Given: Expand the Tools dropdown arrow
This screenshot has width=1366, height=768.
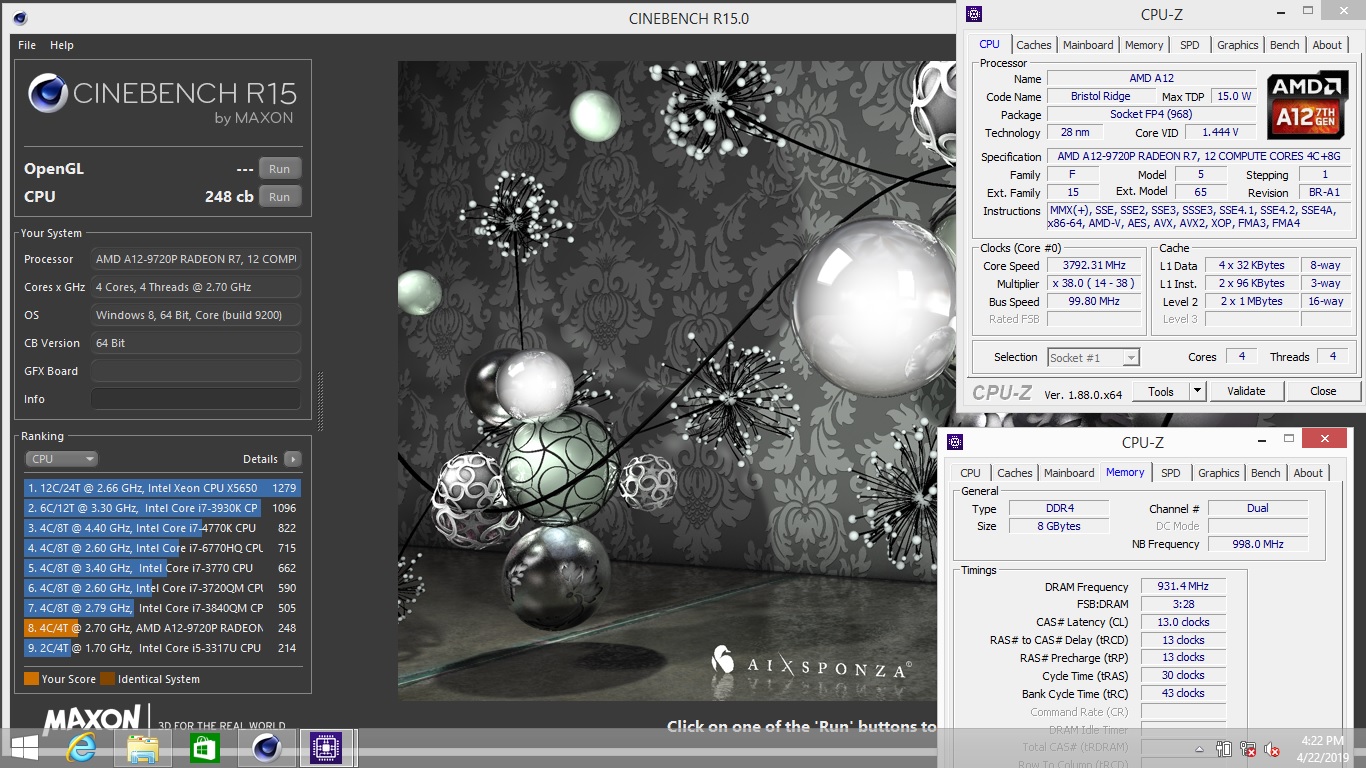Looking at the screenshot, I should tap(1197, 391).
